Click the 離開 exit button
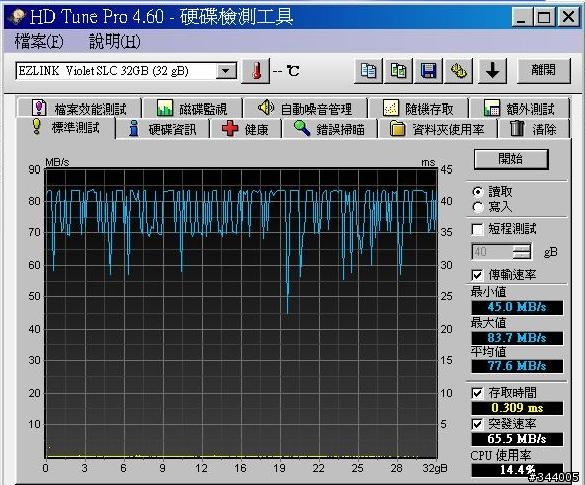 click(x=544, y=70)
